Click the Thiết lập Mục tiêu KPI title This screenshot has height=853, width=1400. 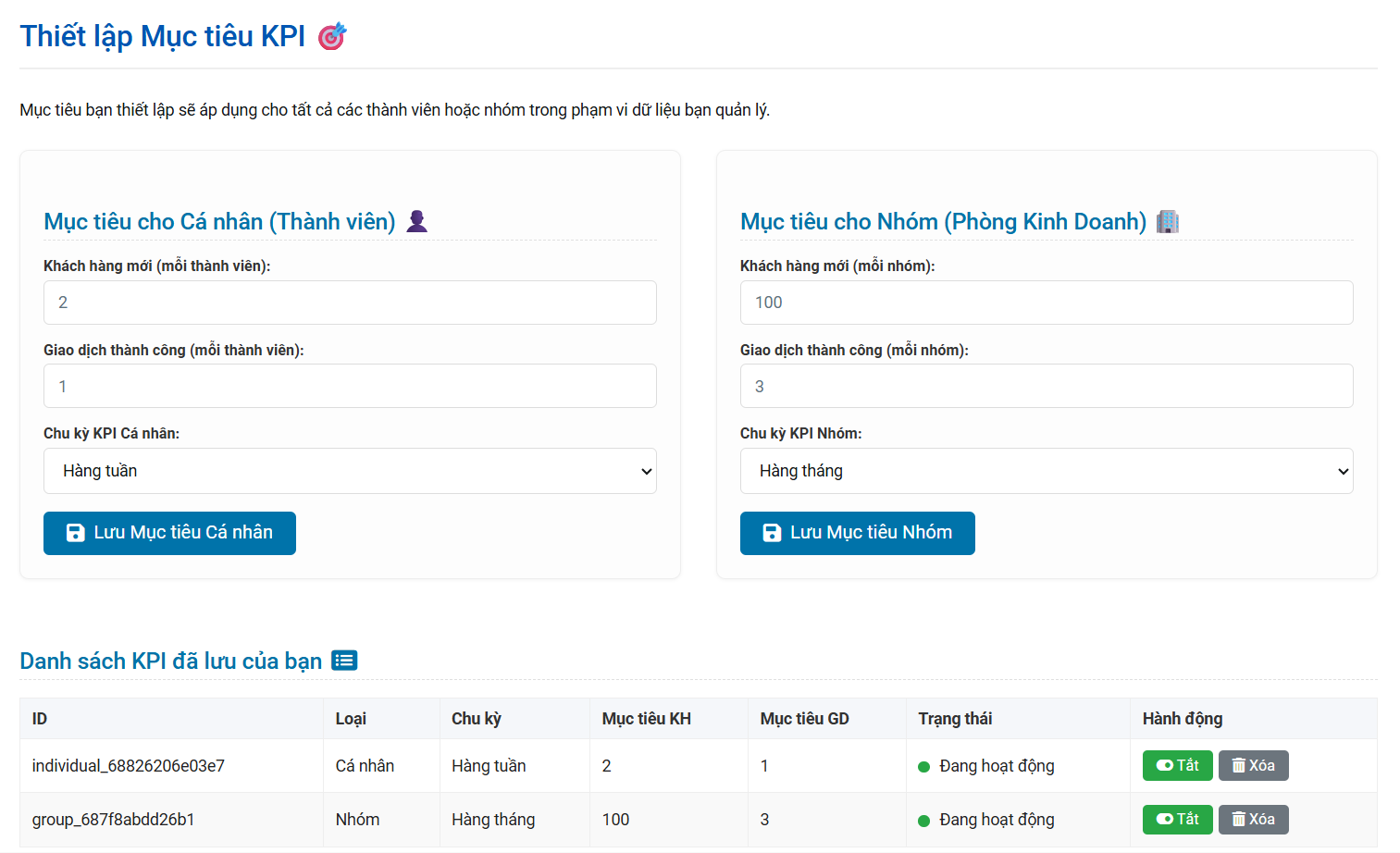pyautogui.click(x=163, y=36)
